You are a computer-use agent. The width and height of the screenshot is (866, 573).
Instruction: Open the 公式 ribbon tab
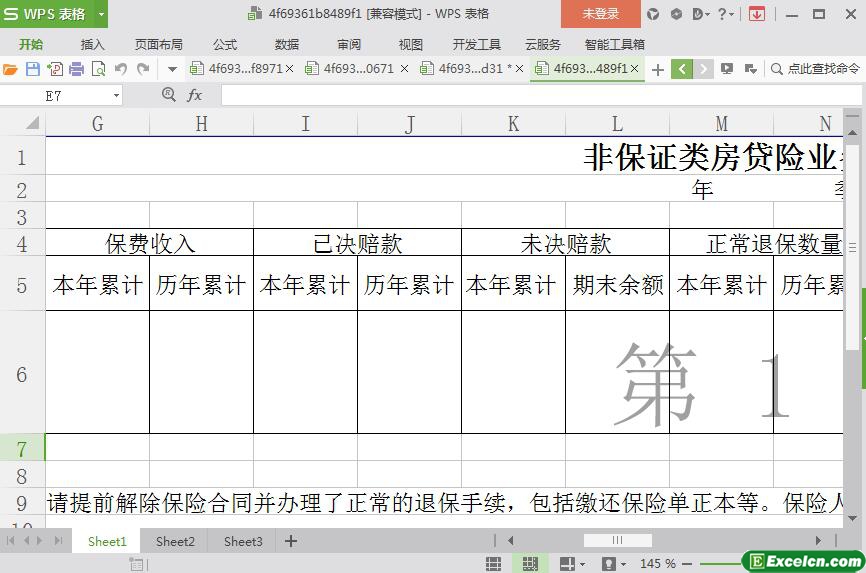click(225, 44)
